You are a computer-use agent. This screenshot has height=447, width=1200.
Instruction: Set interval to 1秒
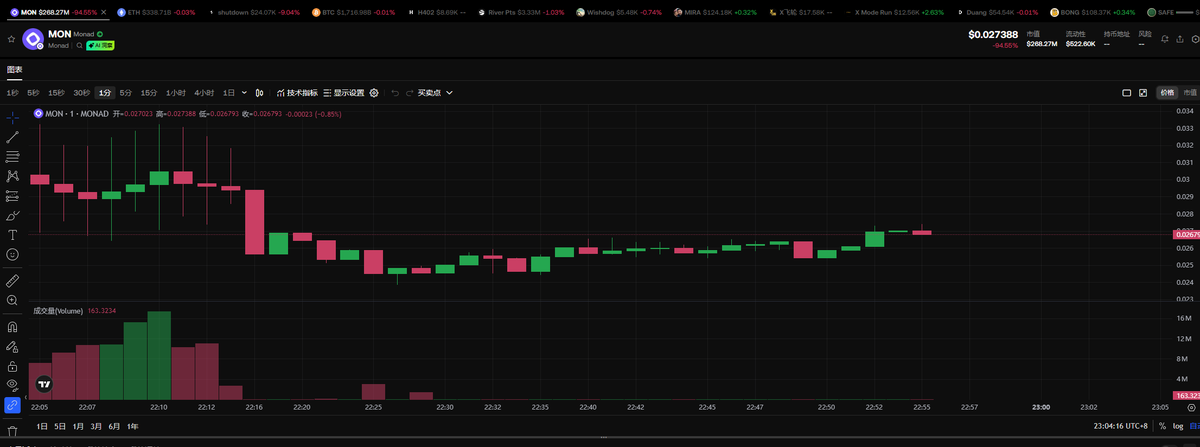(13, 93)
